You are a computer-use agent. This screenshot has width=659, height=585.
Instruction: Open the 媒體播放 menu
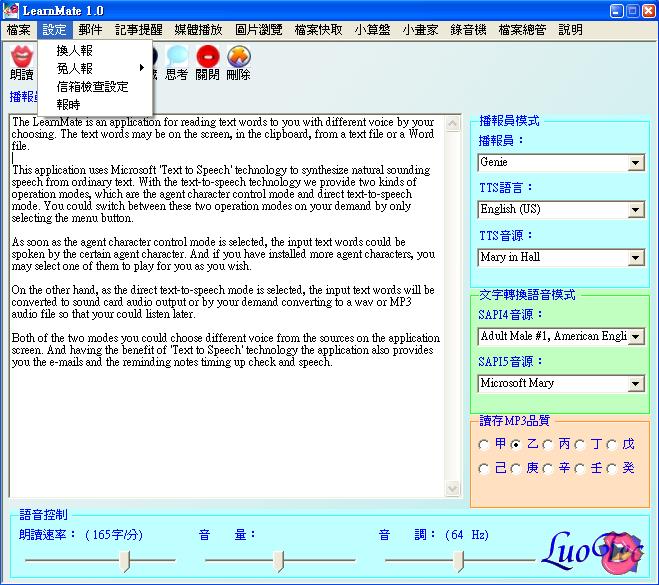[x=198, y=30]
